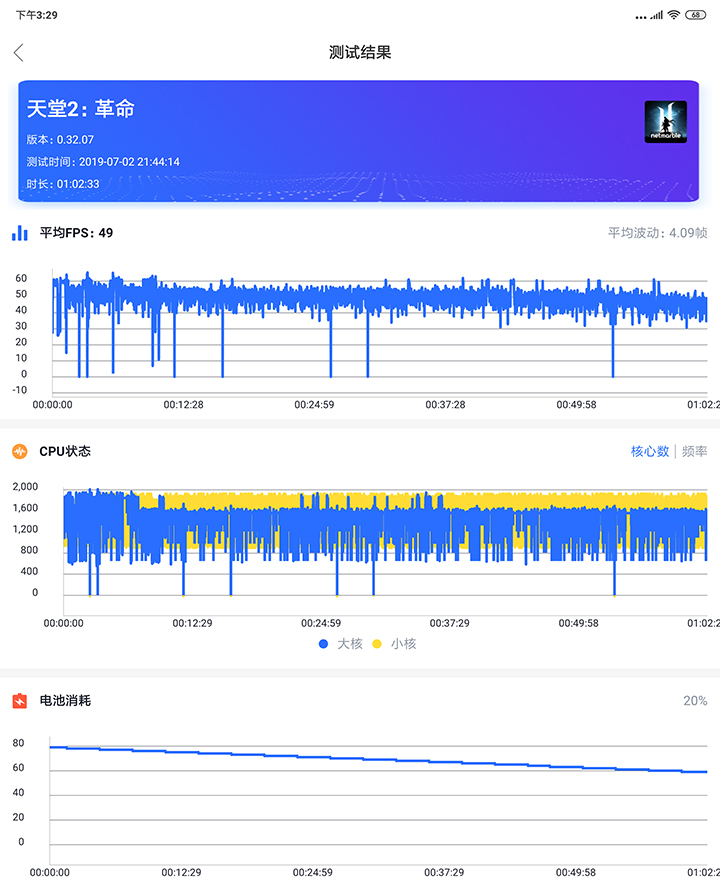720x887 pixels.
Task: Click the red 电池消耗 battery icon
Action: 20,701
